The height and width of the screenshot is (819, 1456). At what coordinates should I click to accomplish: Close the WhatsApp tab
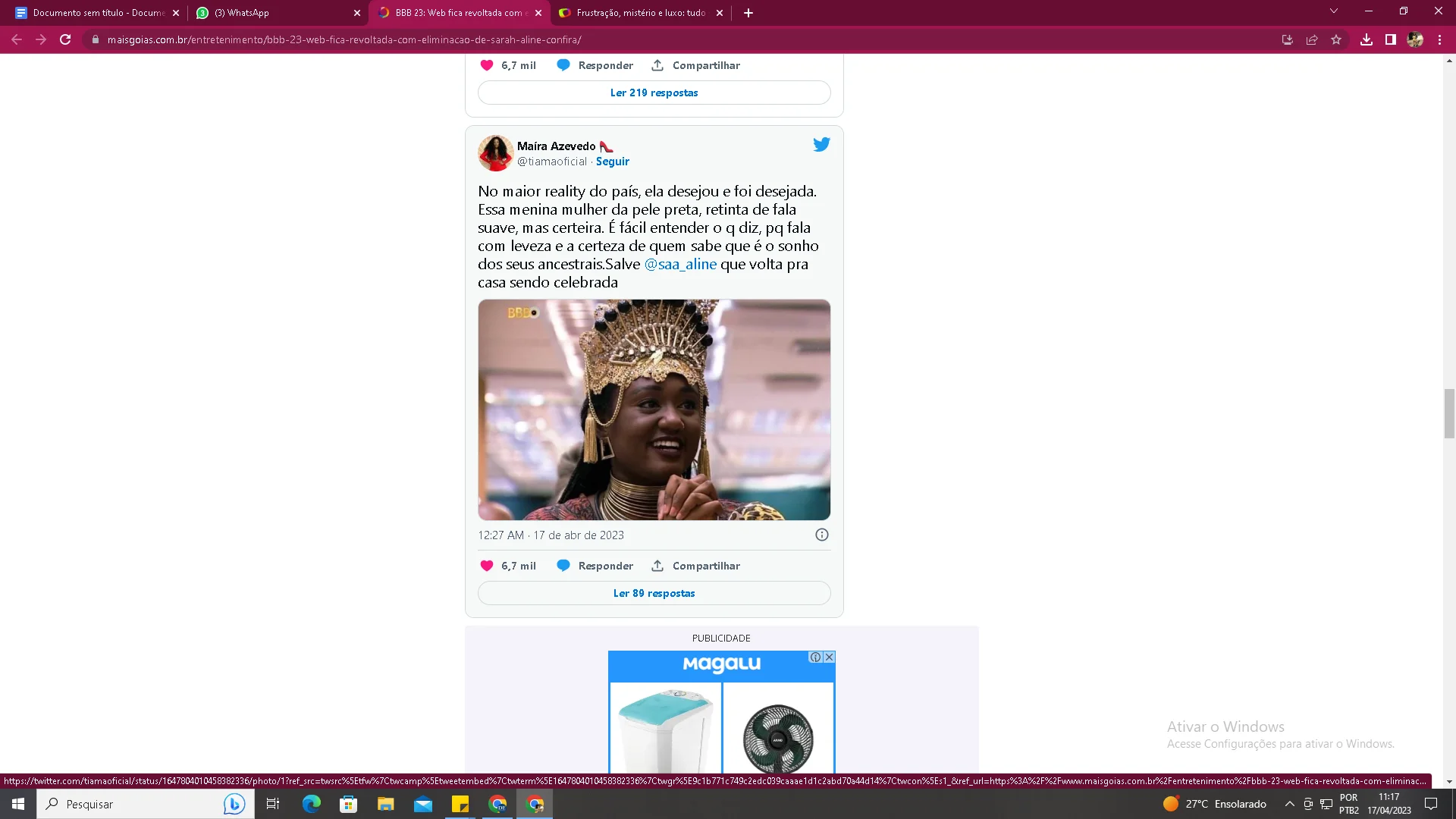[x=357, y=13]
